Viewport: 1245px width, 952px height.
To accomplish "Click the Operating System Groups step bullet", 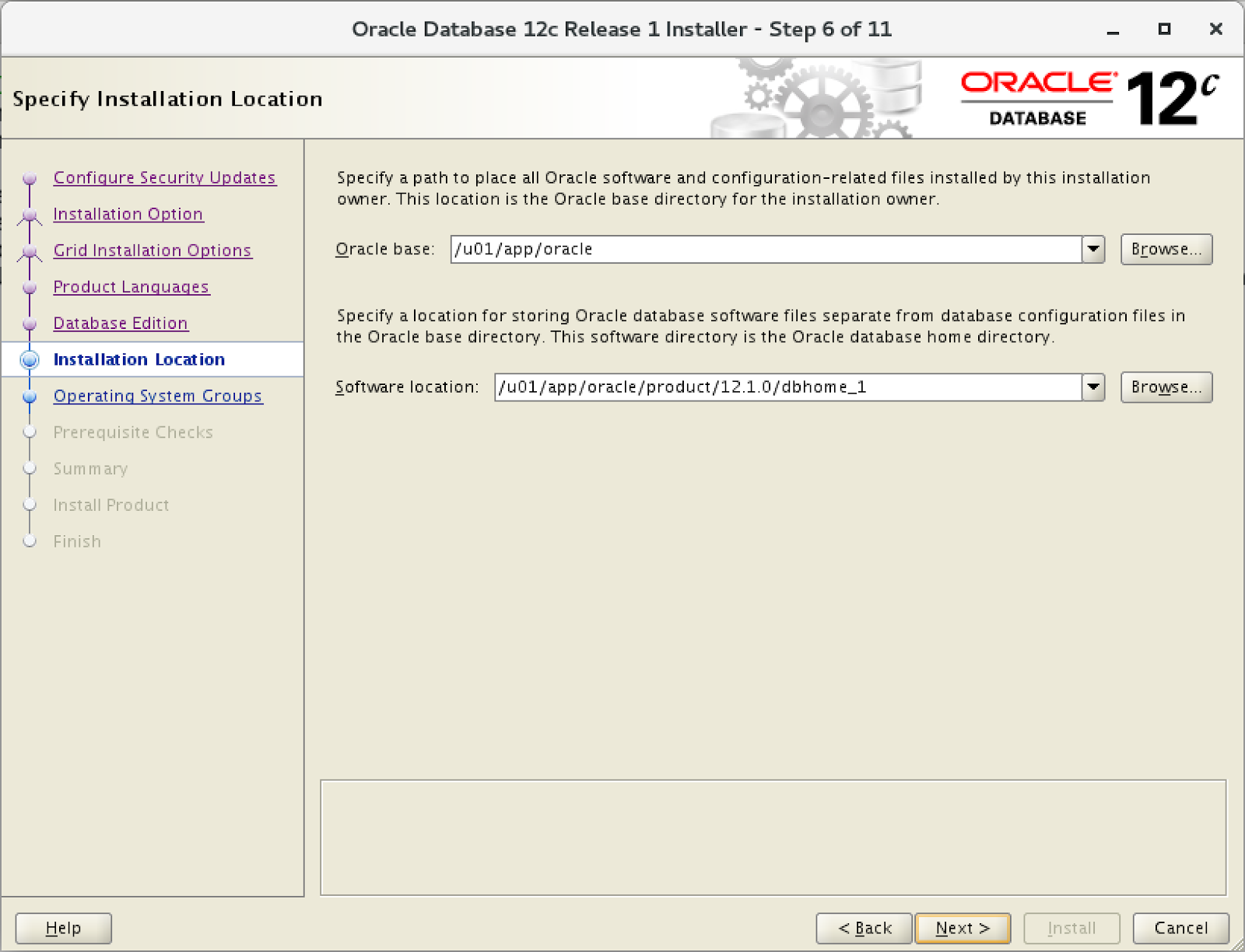I will click(30, 397).
